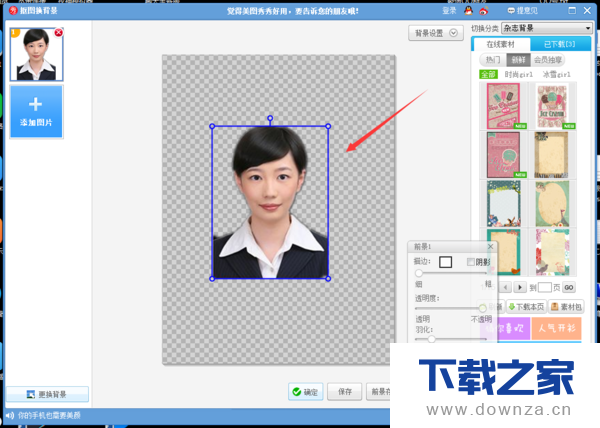Pick the dark pink ice cream background
Screen dimensions: 600x428
[504, 155]
